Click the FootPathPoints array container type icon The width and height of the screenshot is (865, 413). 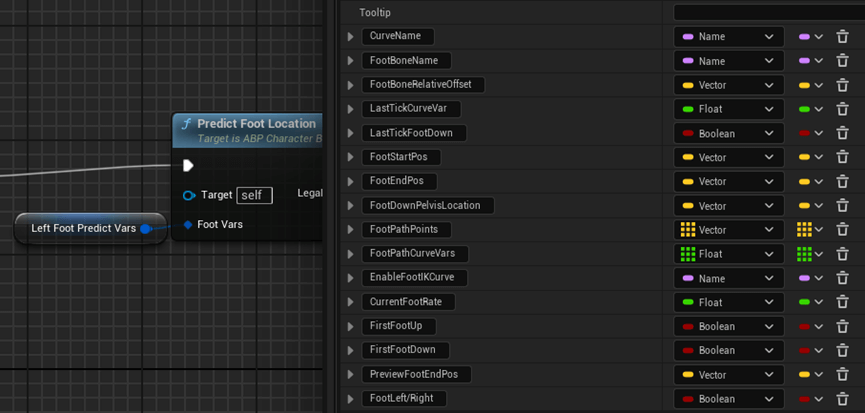[x=804, y=230]
